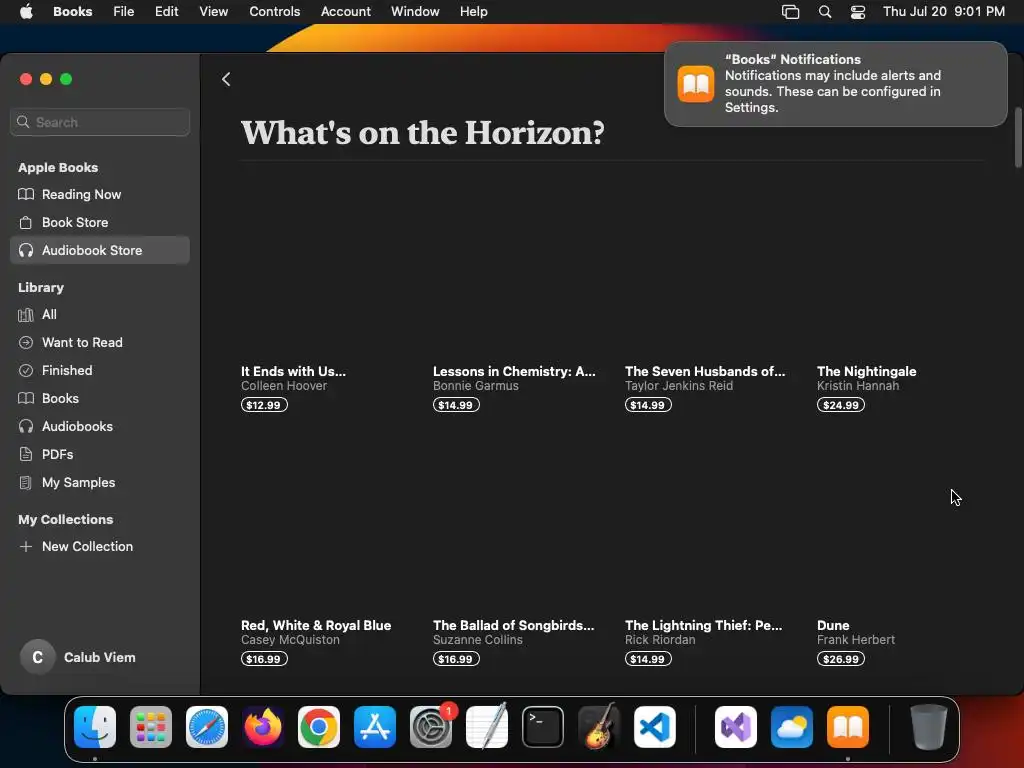Buy It Ends with Us for $12.99
The width and height of the screenshot is (1024, 768).
coord(264,405)
